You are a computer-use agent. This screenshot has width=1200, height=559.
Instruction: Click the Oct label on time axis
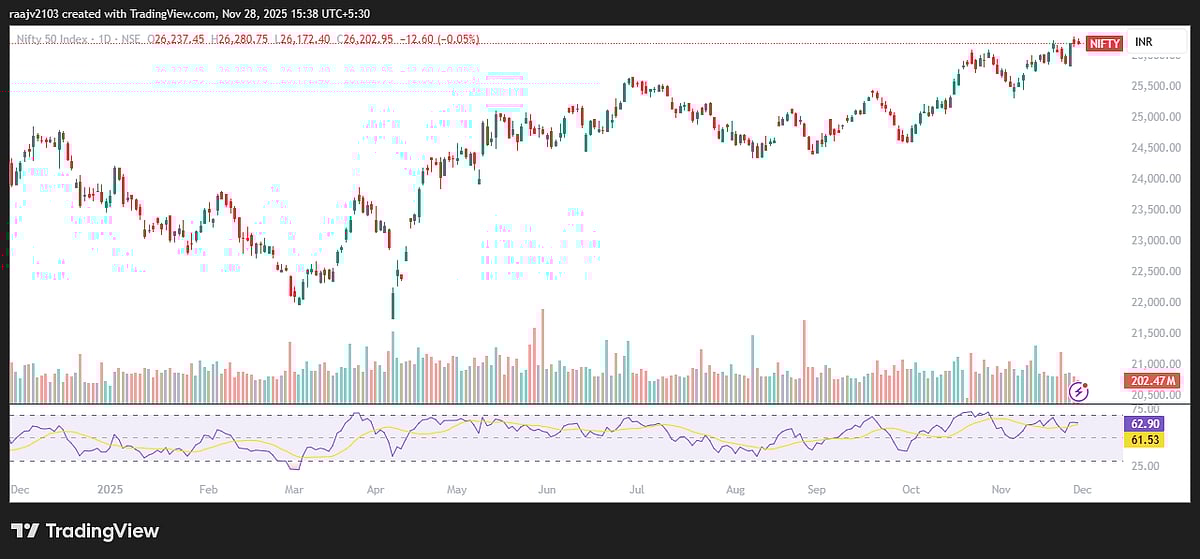(911, 491)
